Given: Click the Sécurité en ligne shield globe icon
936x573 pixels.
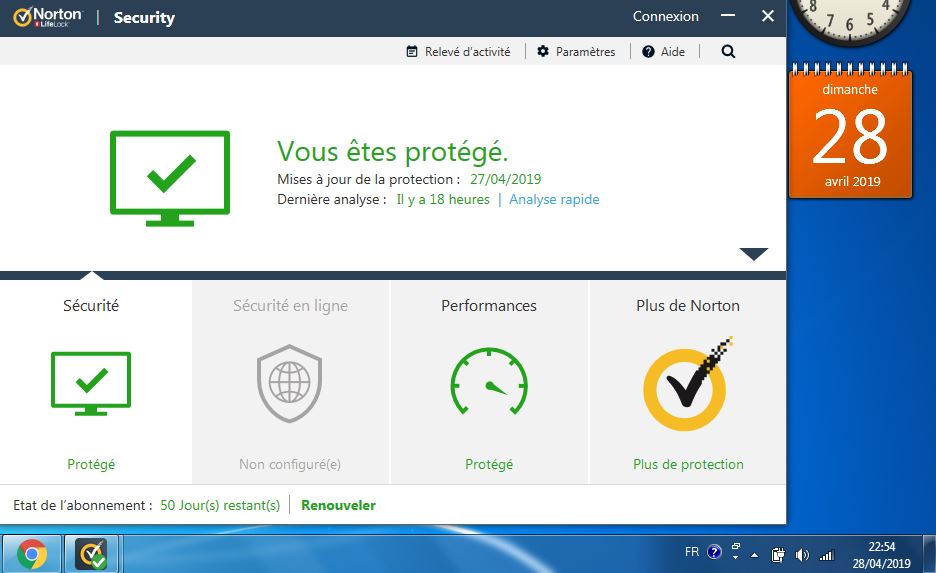Looking at the screenshot, I should click(x=290, y=383).
